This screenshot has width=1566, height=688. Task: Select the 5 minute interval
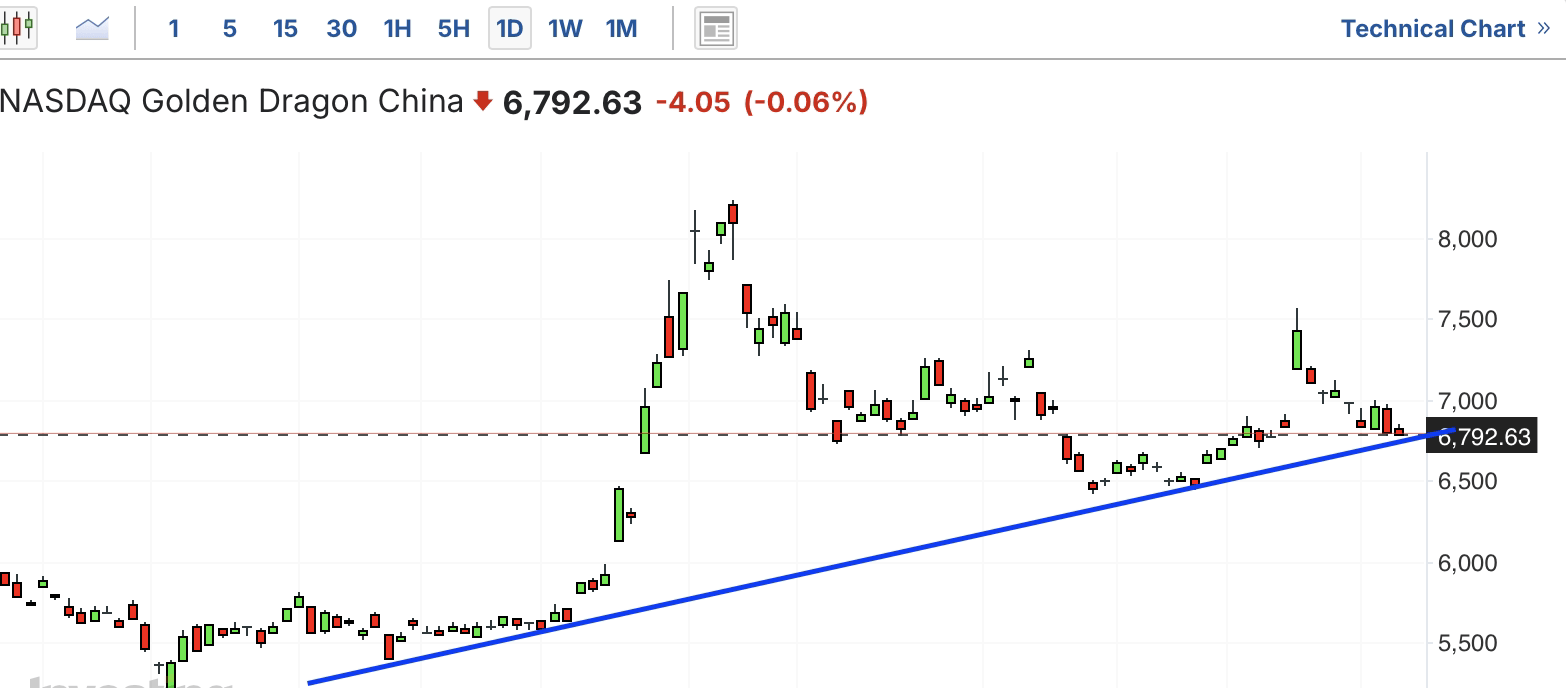(229, 29)
